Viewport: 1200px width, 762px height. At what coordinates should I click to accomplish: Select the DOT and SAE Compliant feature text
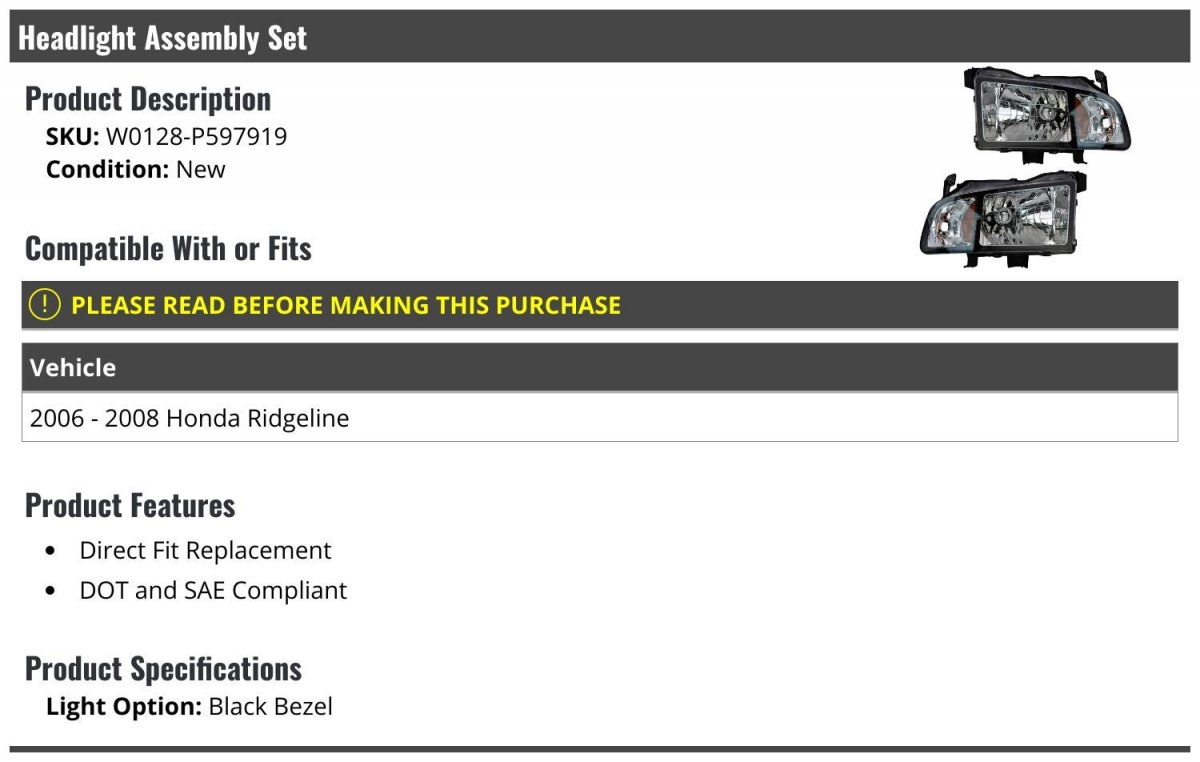[213, 591]
